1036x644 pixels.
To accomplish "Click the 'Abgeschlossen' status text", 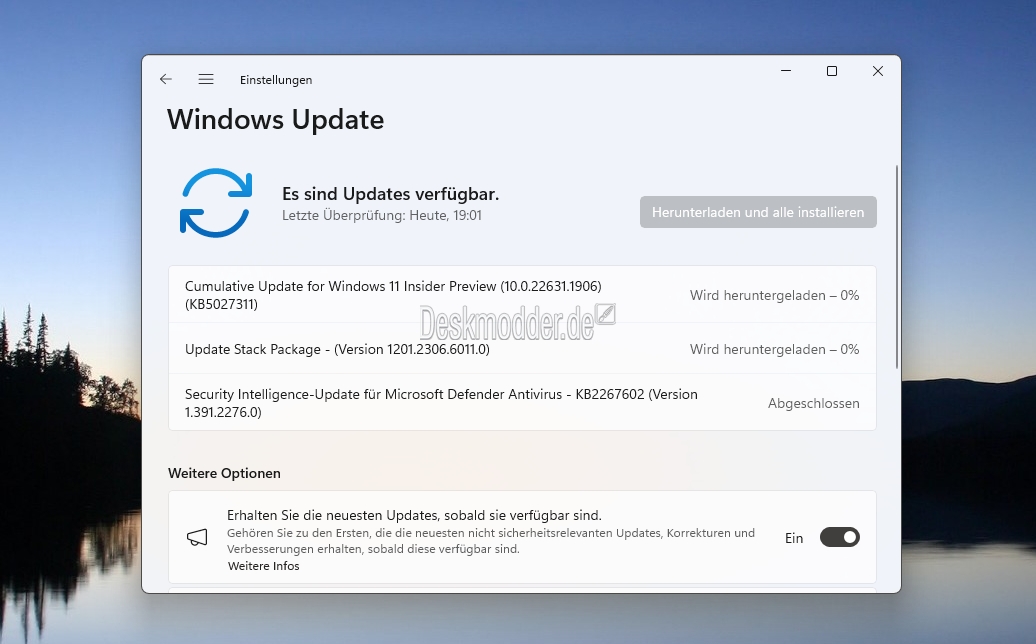I will (x=813, y=403).
